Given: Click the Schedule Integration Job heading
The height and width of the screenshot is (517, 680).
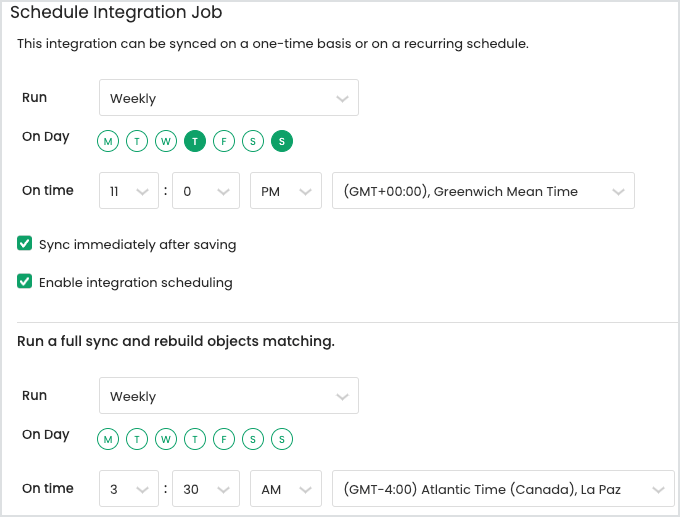Looking at the screenshot, I should (116, 12).
